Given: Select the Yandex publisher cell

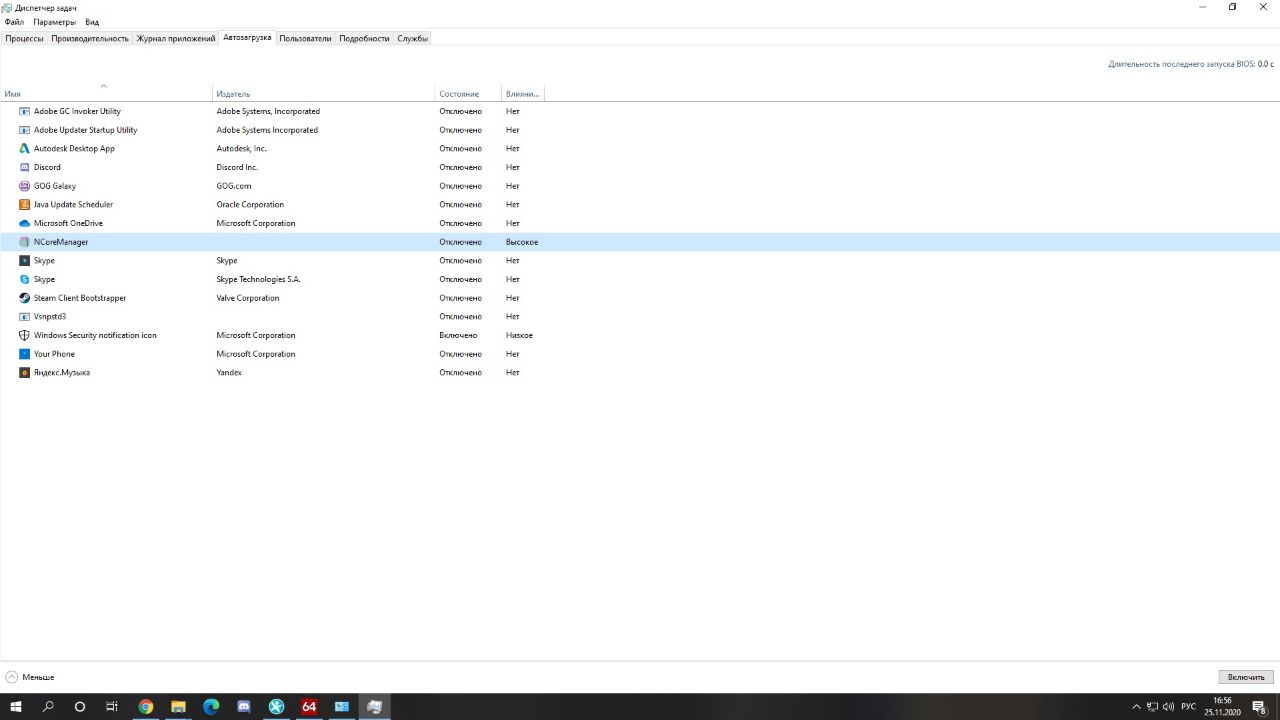Looking at the screenshot, I should click(229, 373).
